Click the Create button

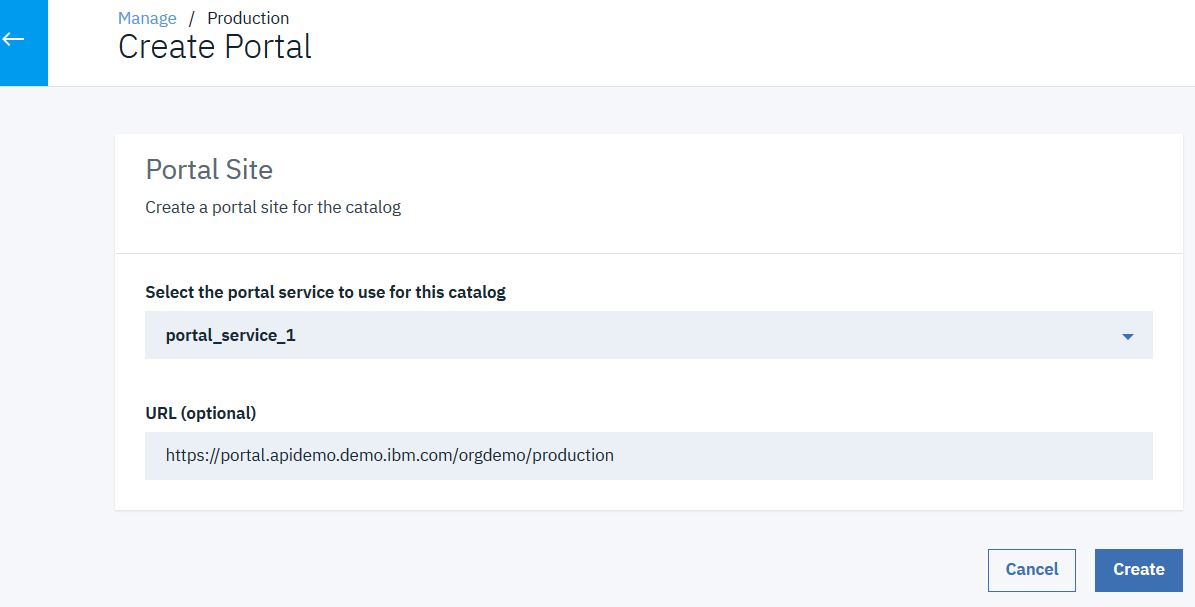[1138, 569]
